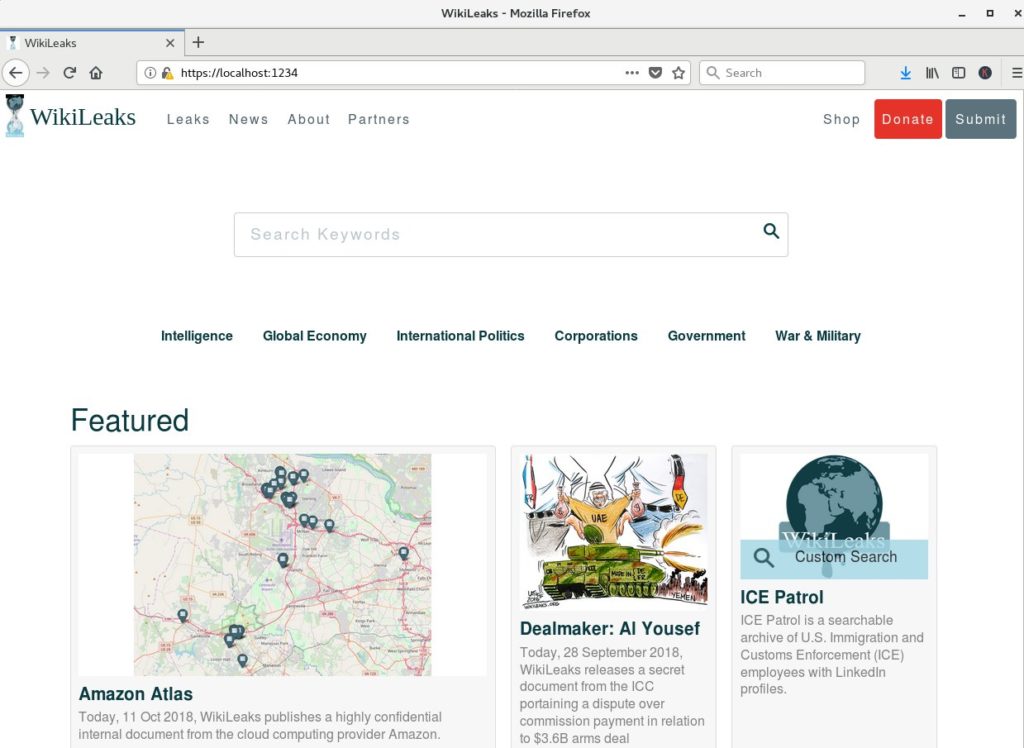Screen dimensions: 1024x748
Task: Click the magnifier icon in Search Keywords box
Action: click(x=771, y=231)
